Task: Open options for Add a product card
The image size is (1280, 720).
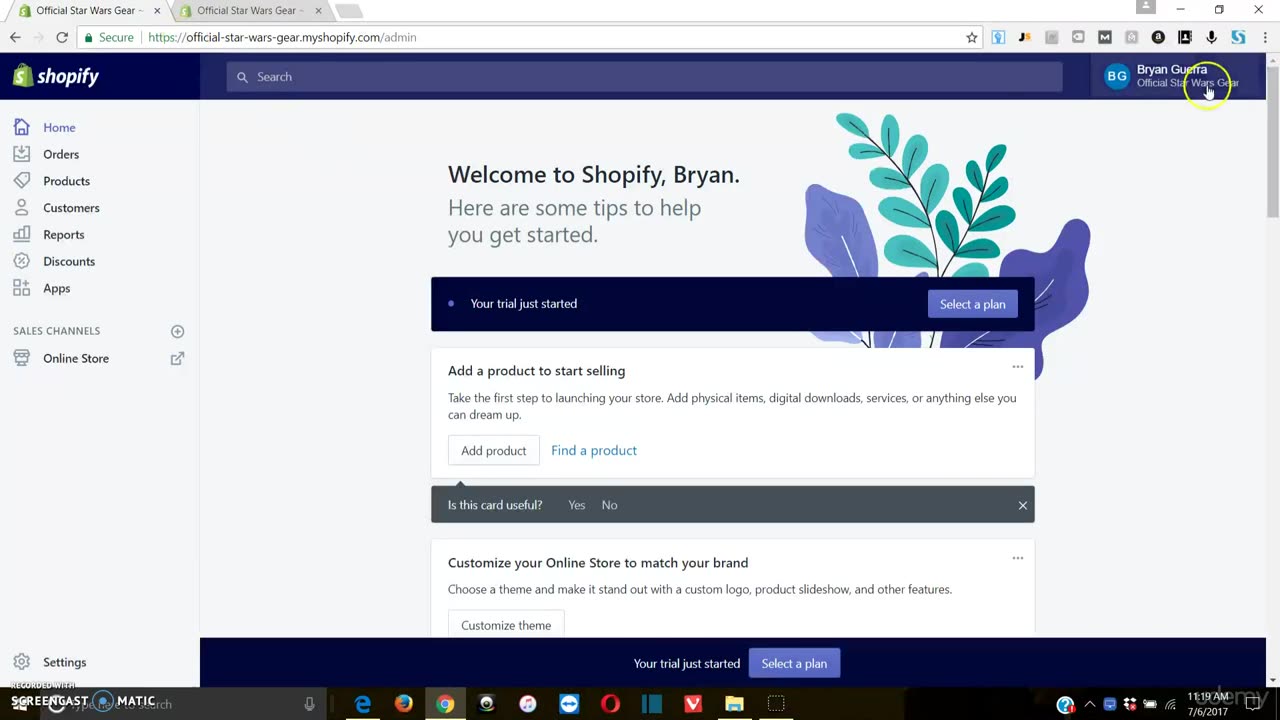Action: (x=1017, y=366)
